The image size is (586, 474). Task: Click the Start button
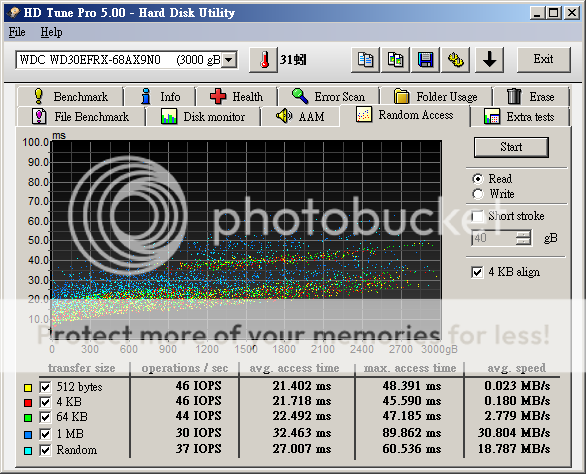click(x=511, y=147)
